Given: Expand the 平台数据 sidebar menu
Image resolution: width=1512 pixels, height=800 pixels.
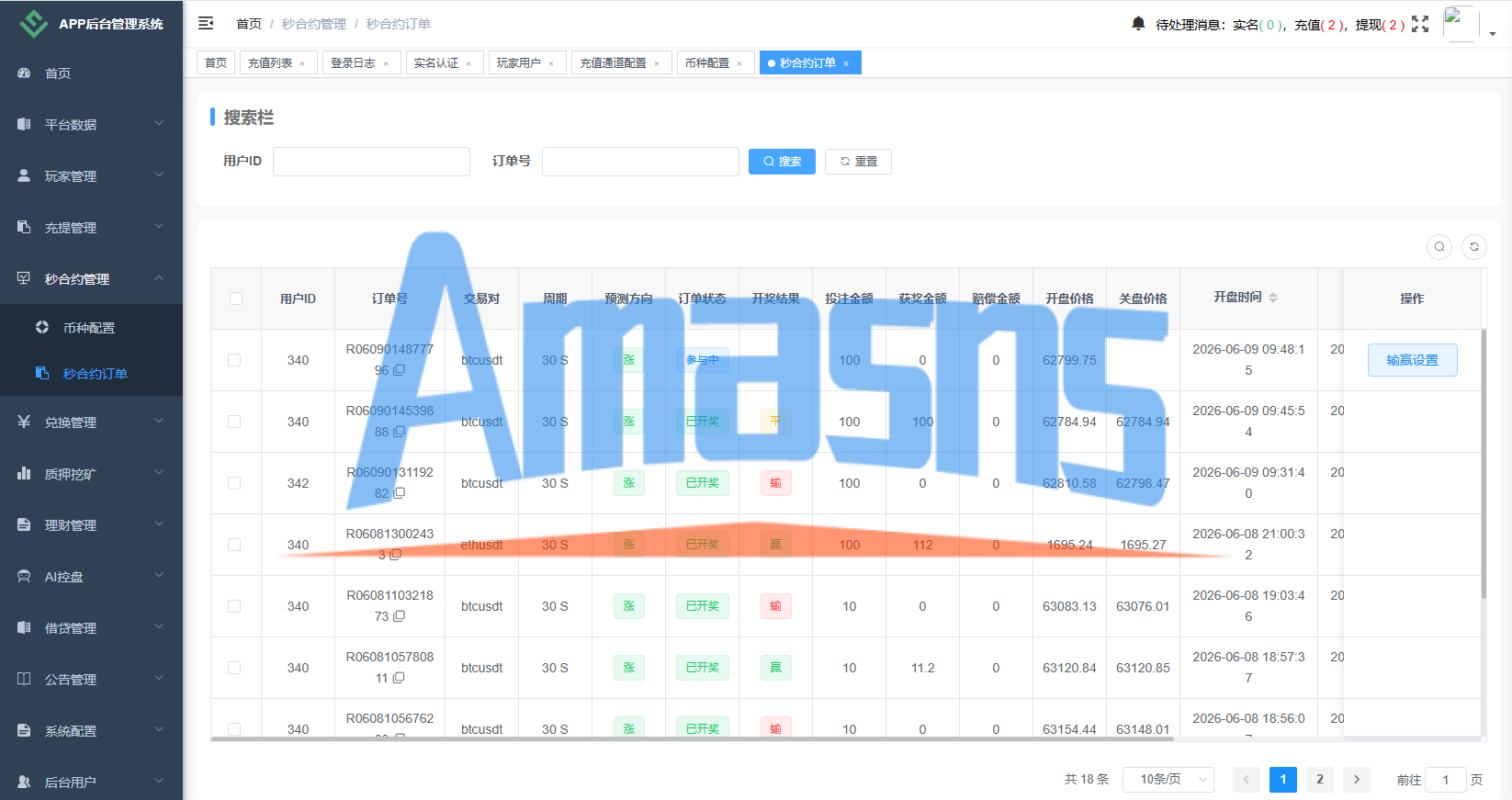Looking at the screenshot, I should [91, 124].
